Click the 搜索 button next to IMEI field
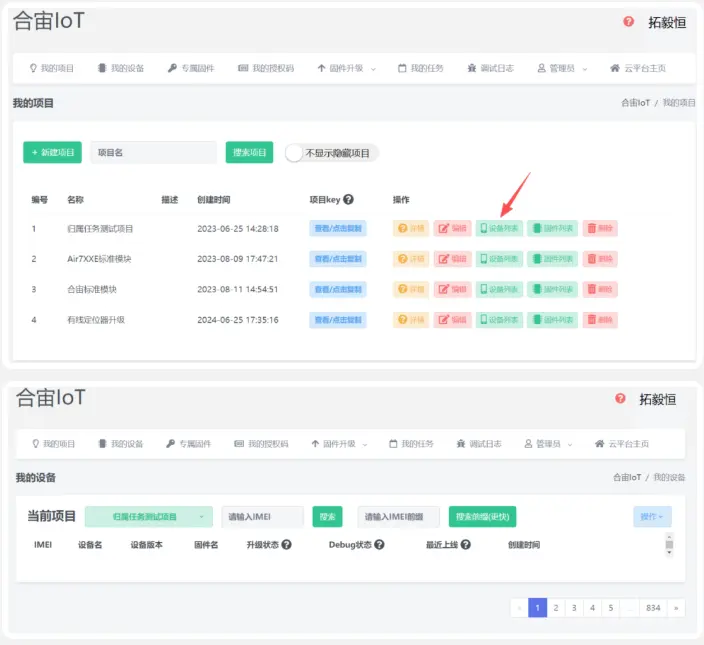Image resolution: width=704 pixels, height=645 pixels. click(327, 517)
